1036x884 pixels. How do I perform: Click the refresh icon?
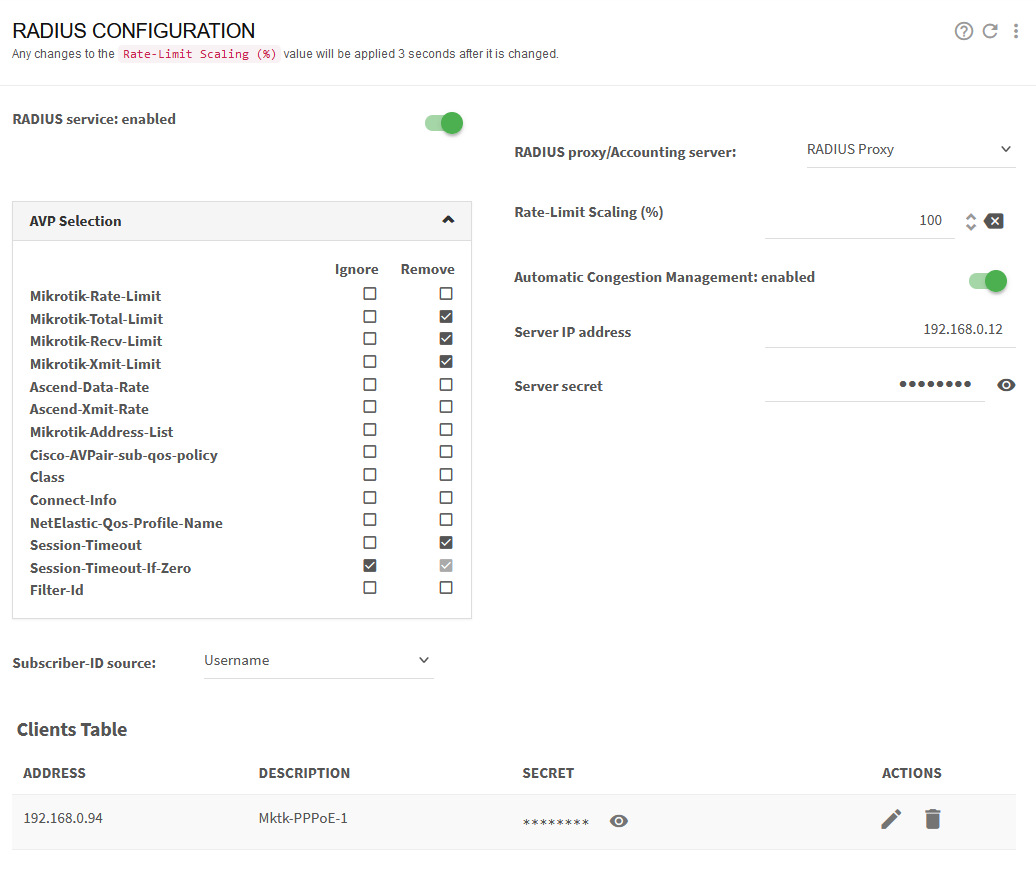tap(990, 31)
